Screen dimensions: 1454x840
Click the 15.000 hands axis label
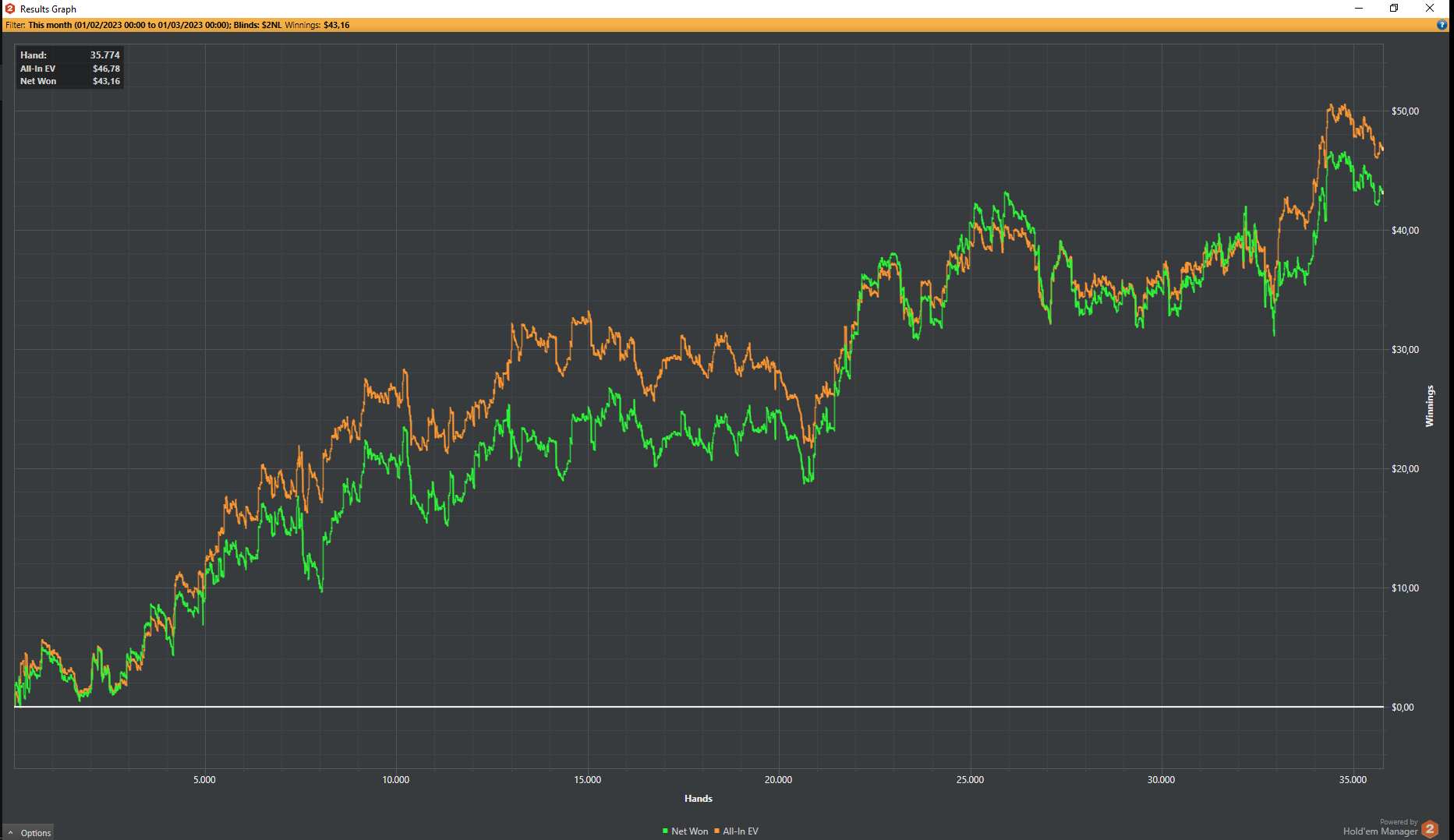coord(588,780)
